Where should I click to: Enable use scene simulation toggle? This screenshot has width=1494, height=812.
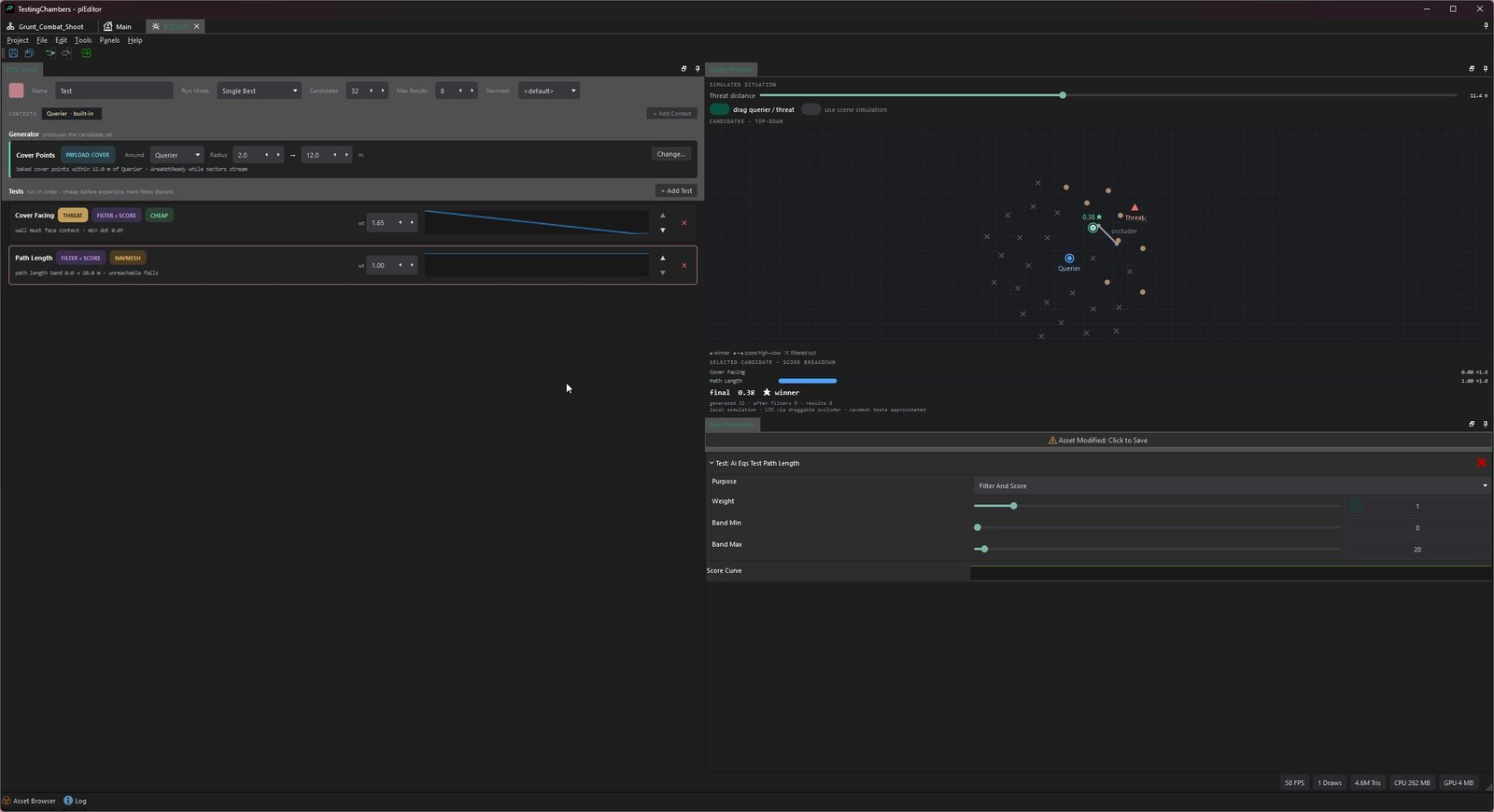(x=810, y=109)
